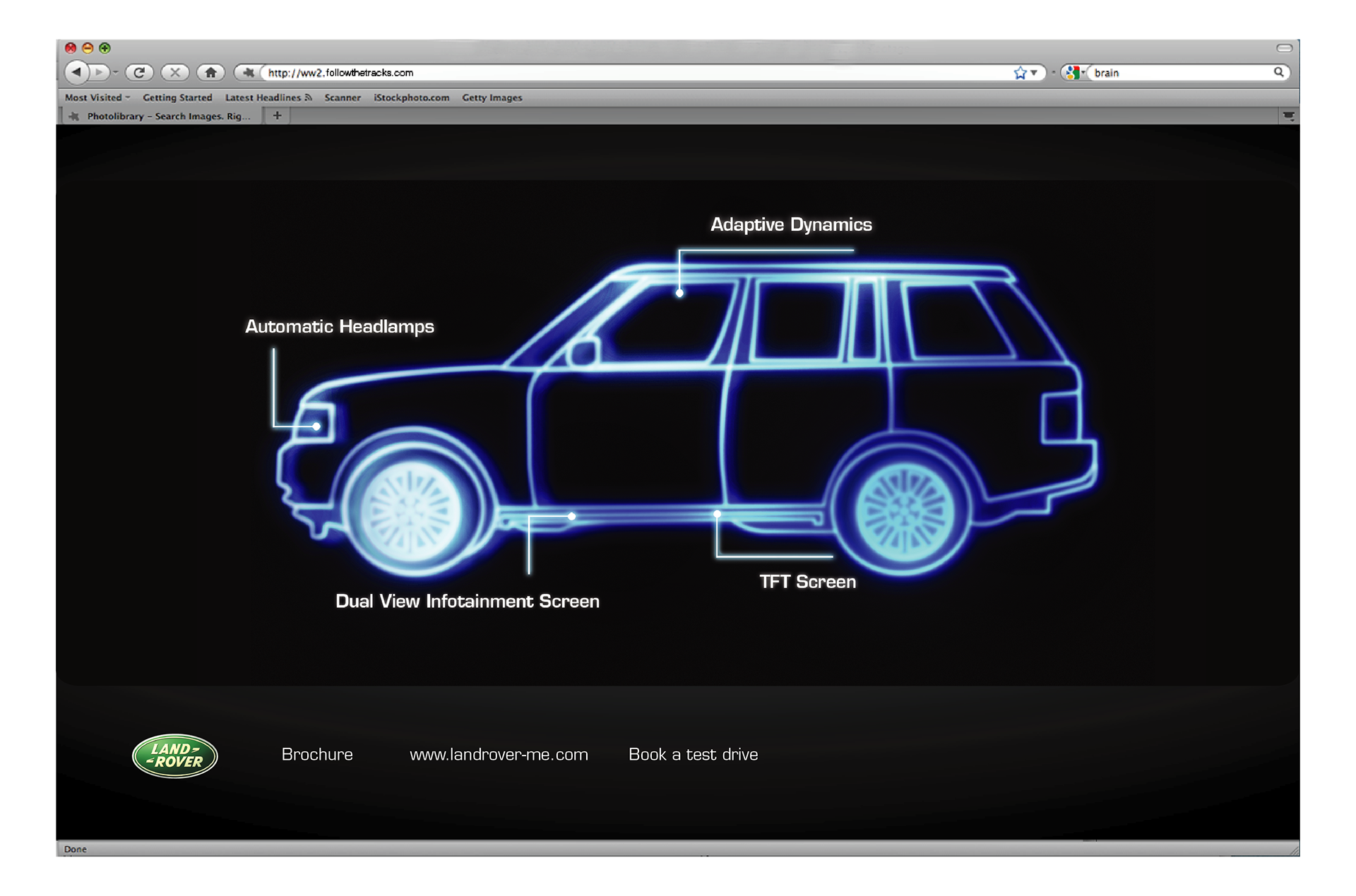Click the Dual View Infotainment Screen label

click(468, 601)
